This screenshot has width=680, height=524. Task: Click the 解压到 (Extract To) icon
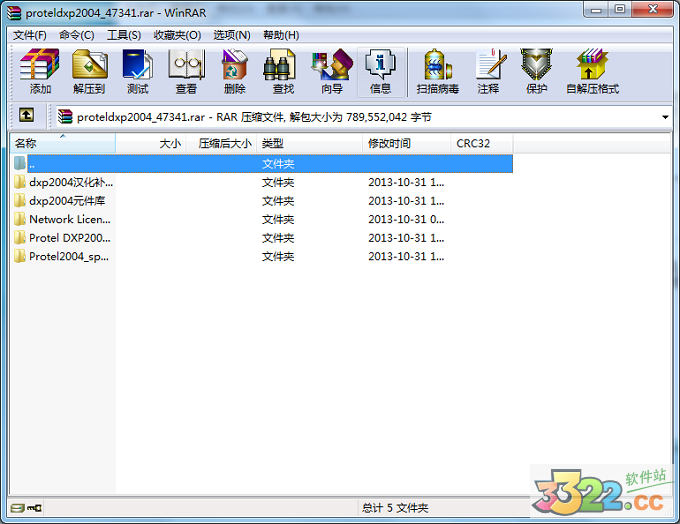pos(89,65)
